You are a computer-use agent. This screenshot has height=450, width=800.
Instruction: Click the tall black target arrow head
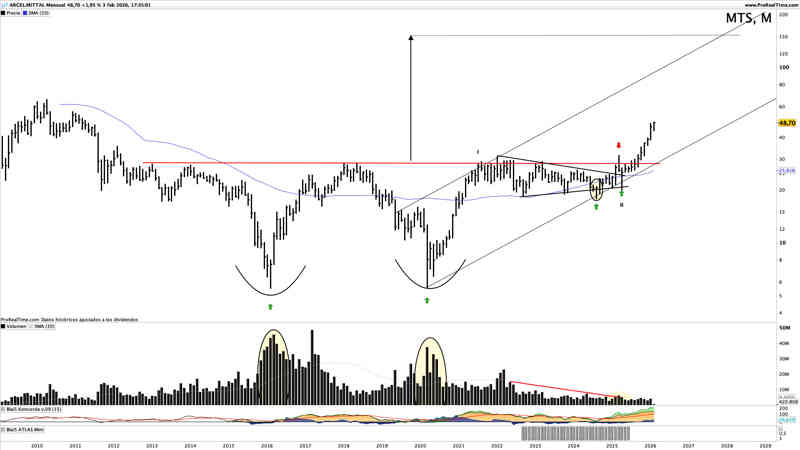click(x=410, y=38)
